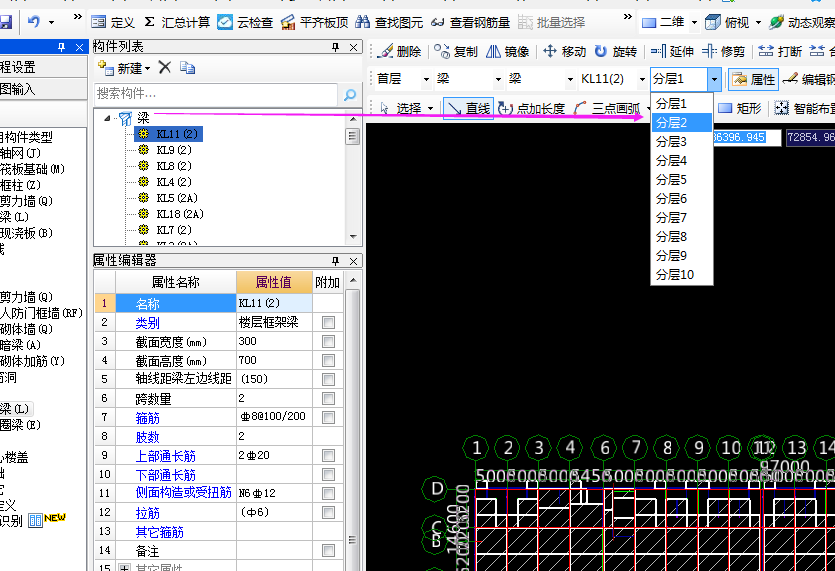Run 汇总计算 summary calculation
This screenshot has width=835, height=571.
point(177,22)
